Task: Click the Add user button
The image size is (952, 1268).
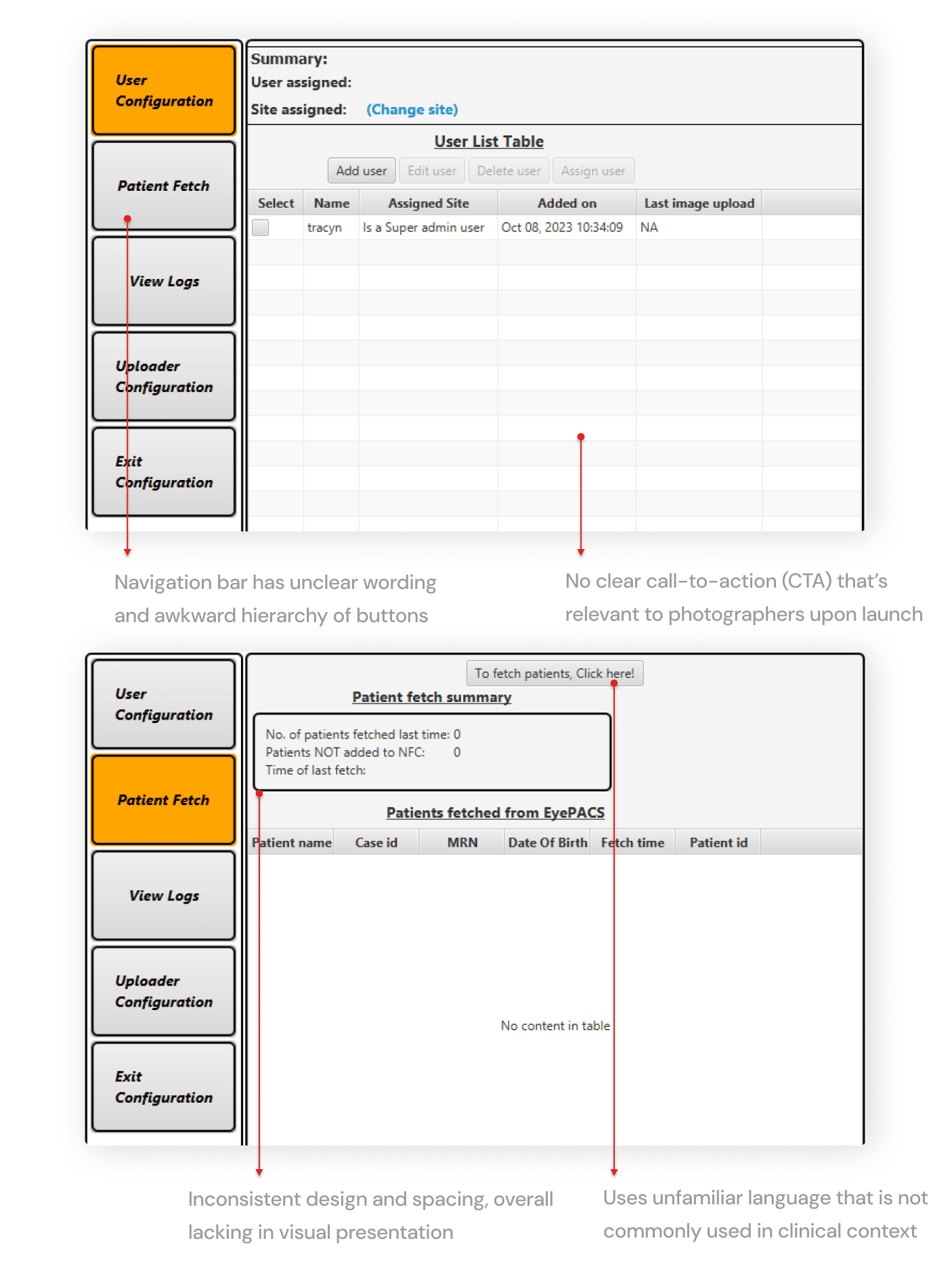Action: 362,171
